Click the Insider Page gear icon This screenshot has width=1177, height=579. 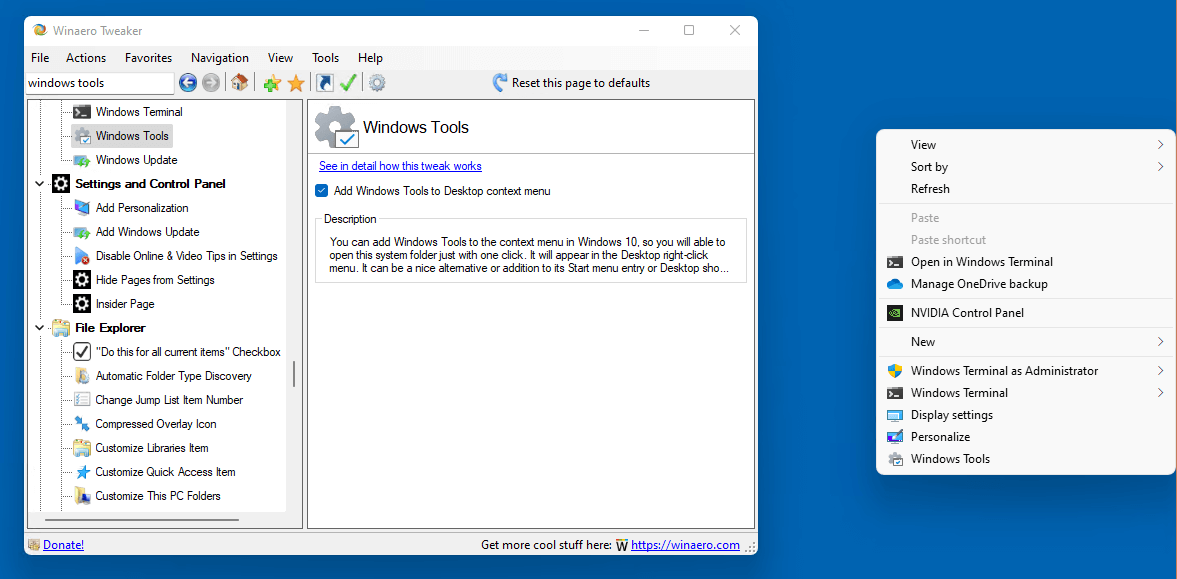(x=82, y=304)
